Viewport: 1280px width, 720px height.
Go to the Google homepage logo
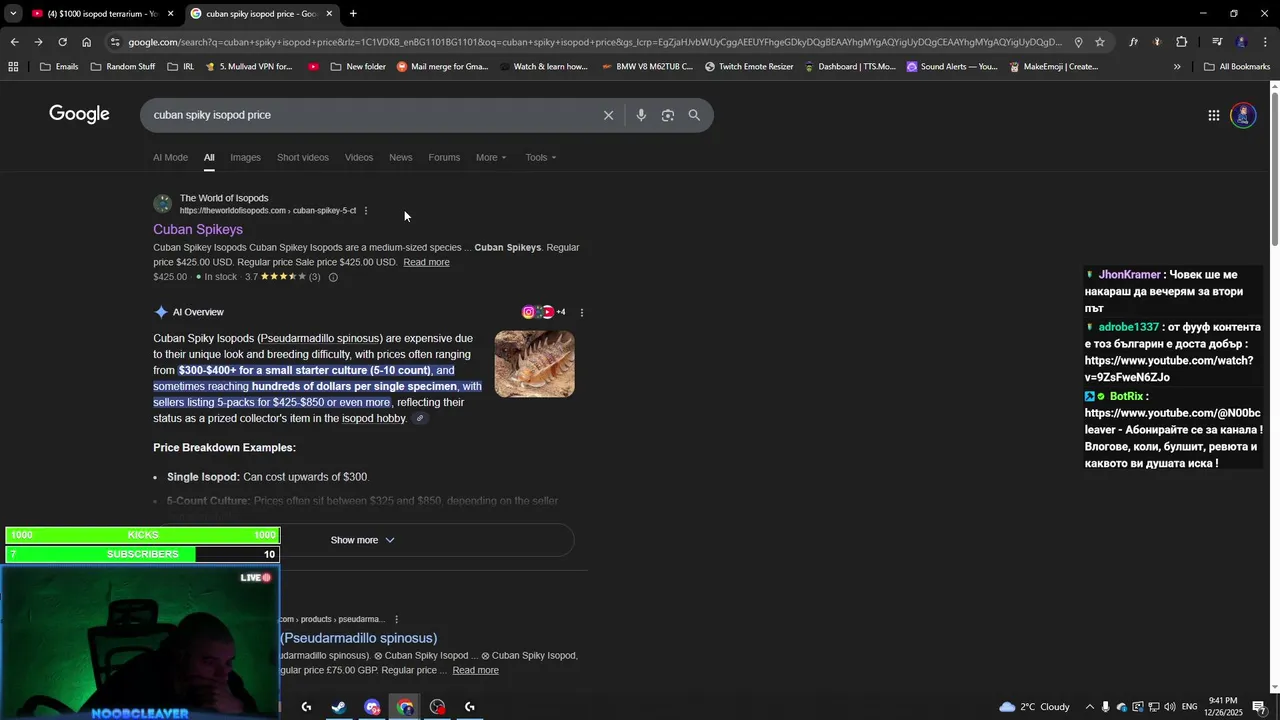pyautogui.click(x=79, y=114)
